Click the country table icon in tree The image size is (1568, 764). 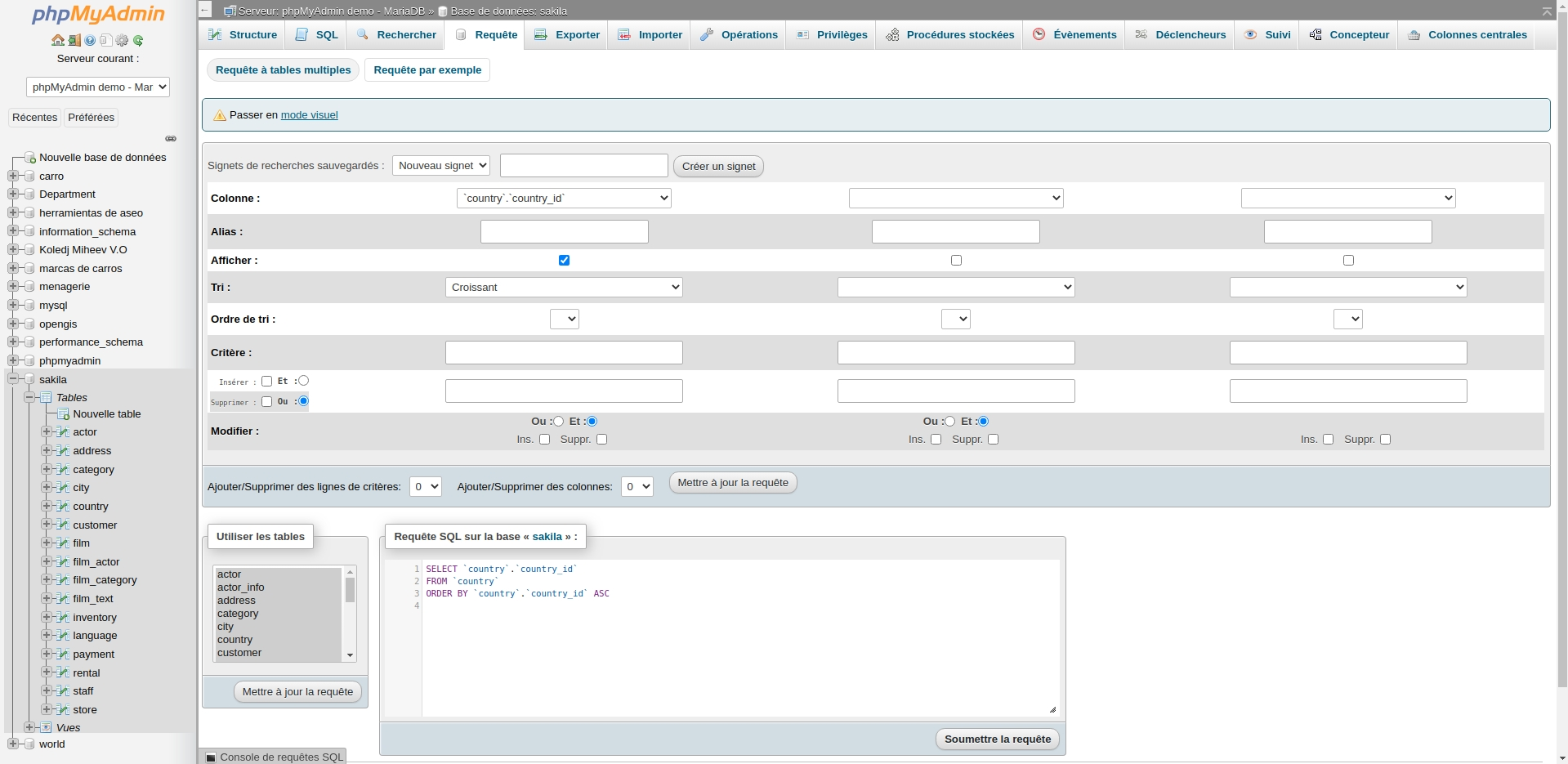[x=63, y=506]
